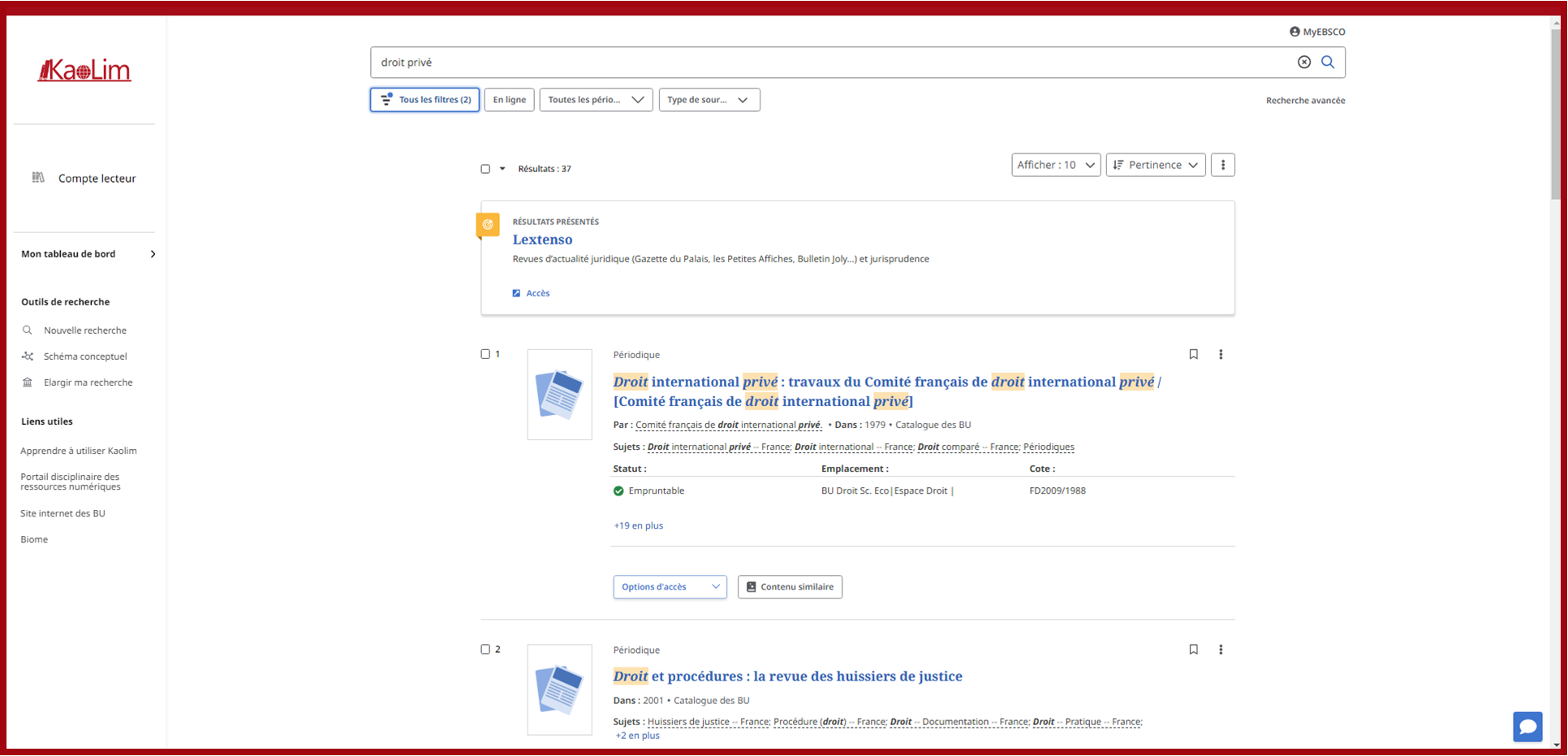Expand Mon tableau de bord menu
1568x756 pixels.
[88, 254]
